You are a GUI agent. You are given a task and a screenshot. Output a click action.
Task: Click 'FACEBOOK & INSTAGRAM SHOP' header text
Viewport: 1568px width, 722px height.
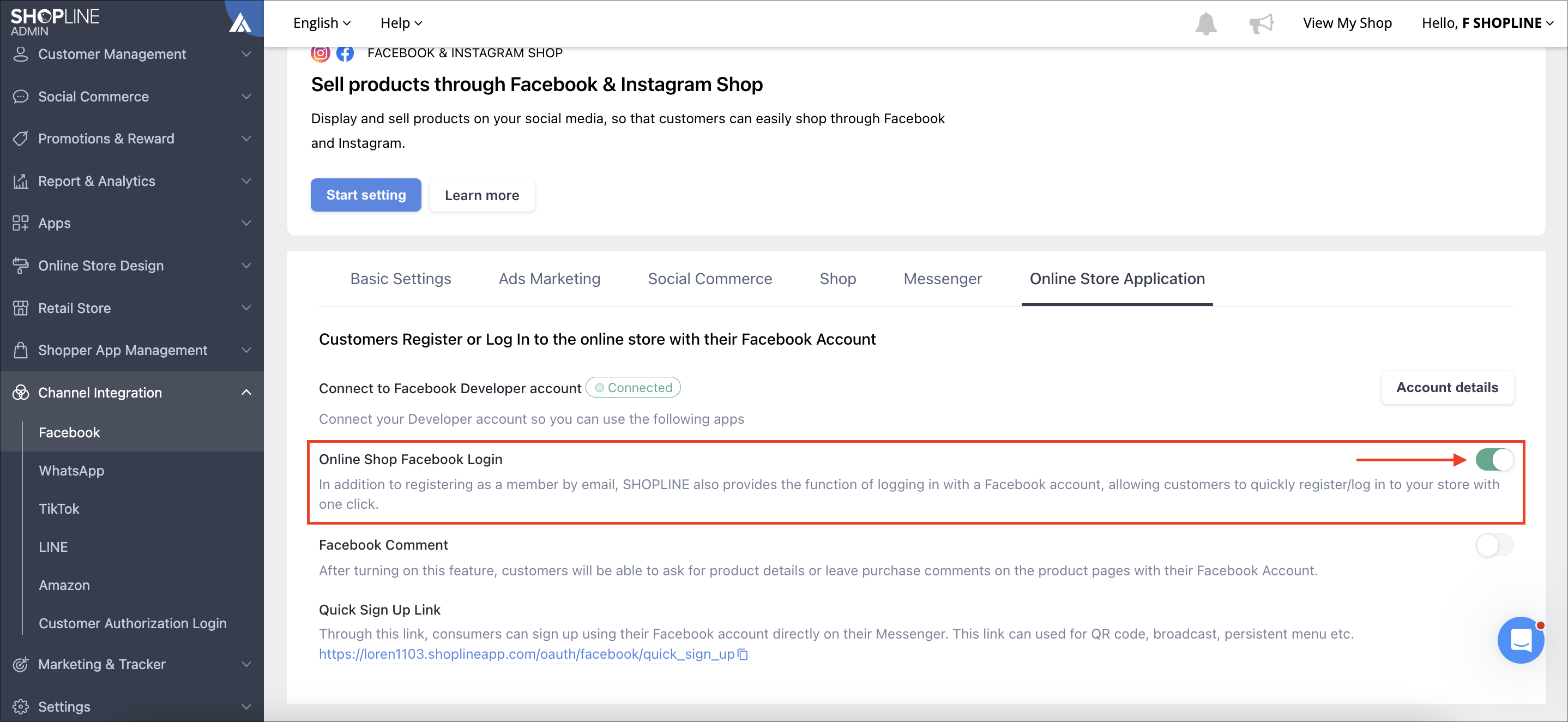465,53
